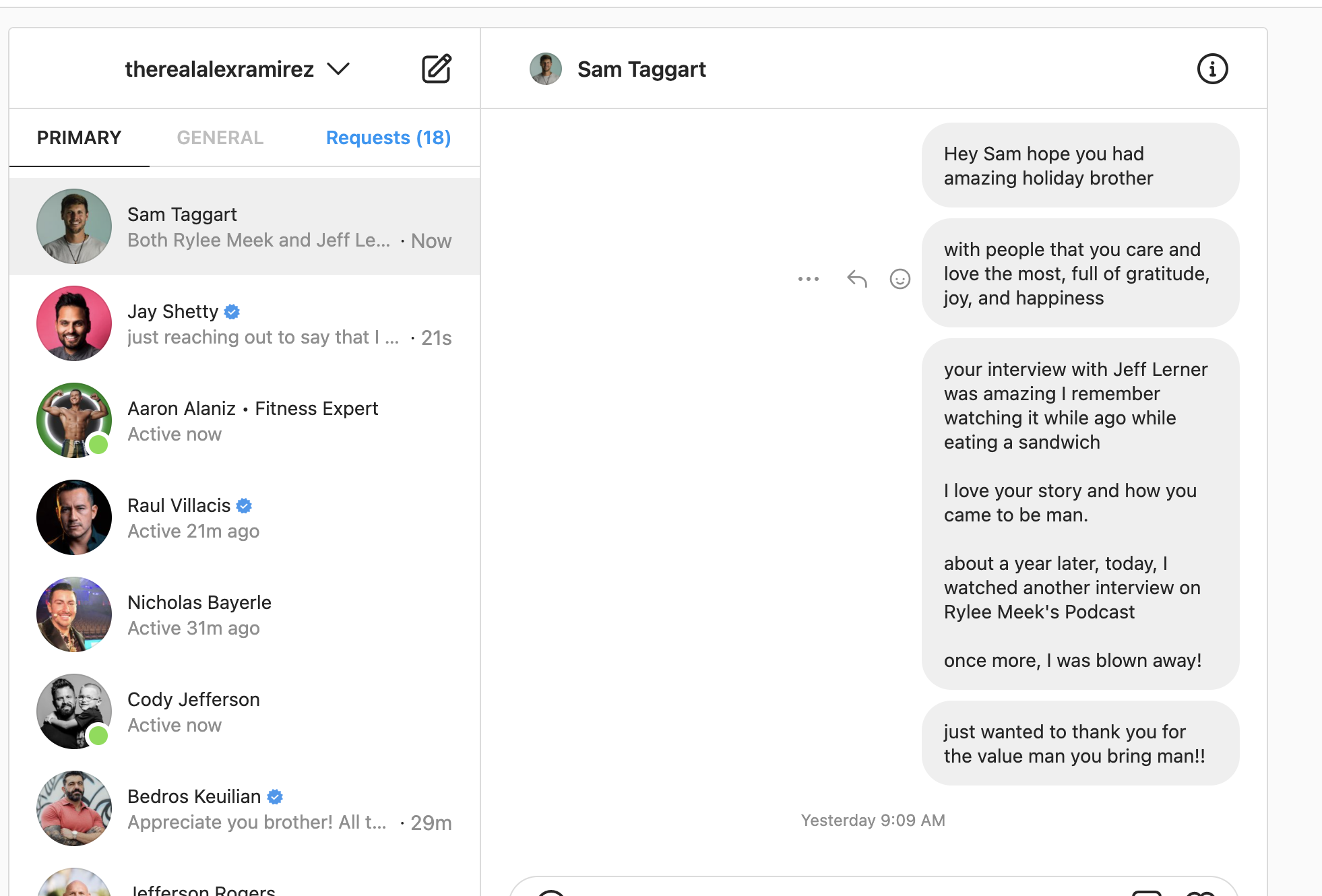Open the new message compose icon

pyautogui.click(x=436, y=69)
